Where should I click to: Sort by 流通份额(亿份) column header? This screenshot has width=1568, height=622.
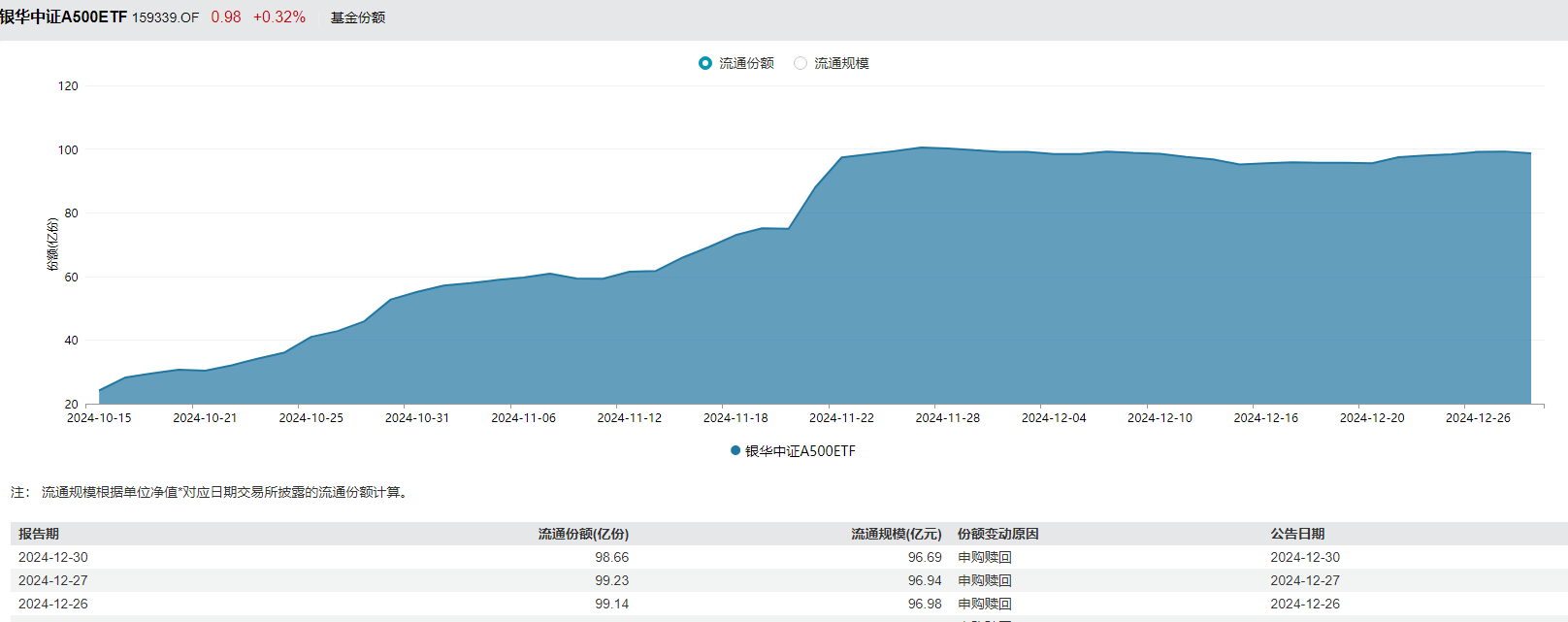(583, 534)
